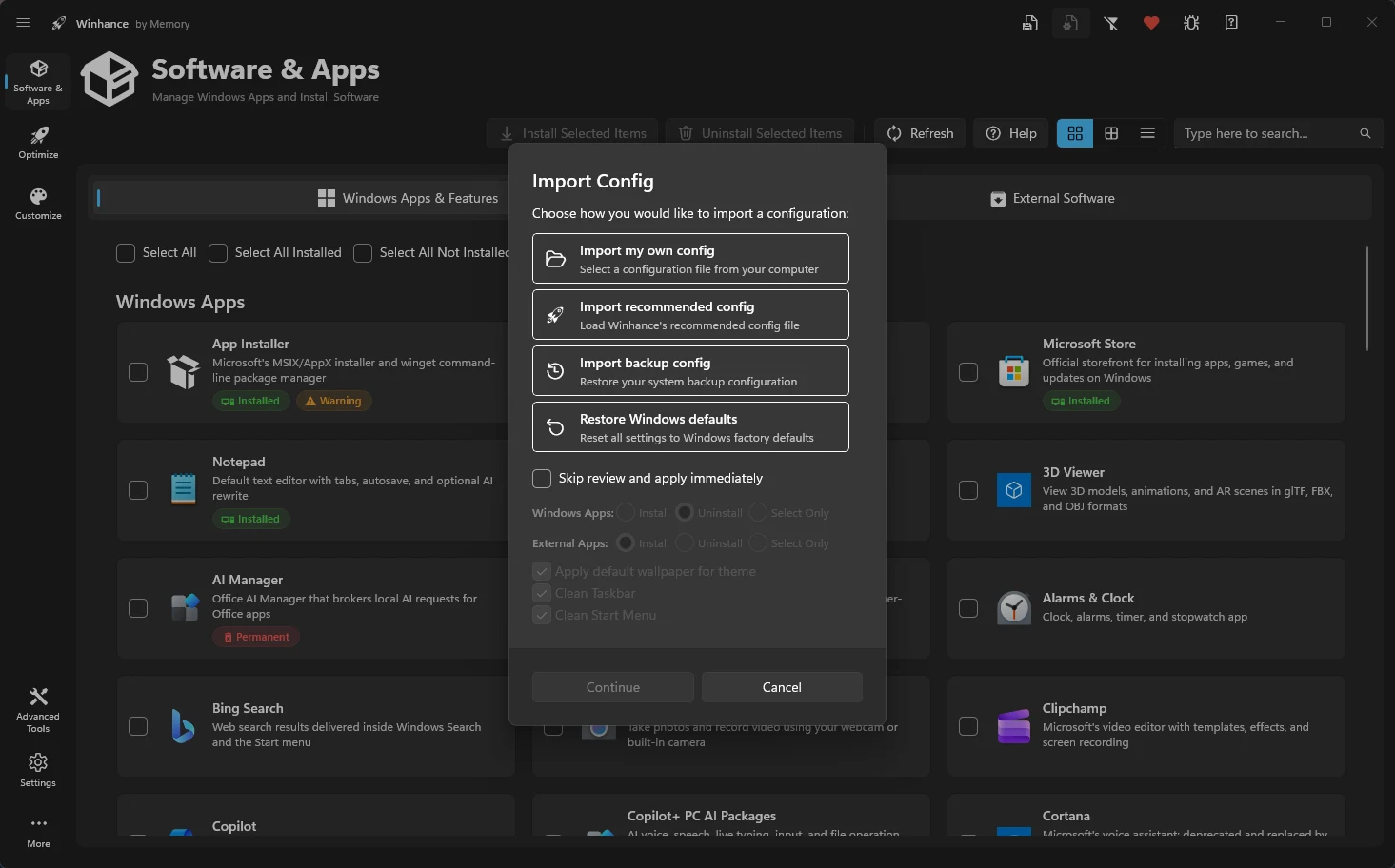The width and height of the screenshot is (1395, 868).
Task: Open the Customize section
Action: (38, 204)
